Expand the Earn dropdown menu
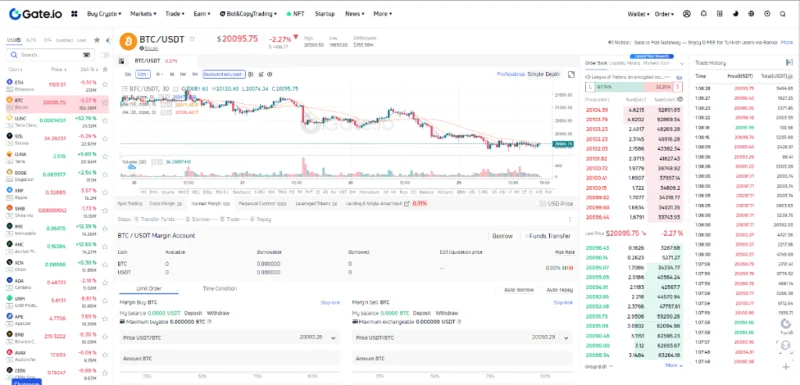The height and width of the screenshot is (385, 800). 202,14
